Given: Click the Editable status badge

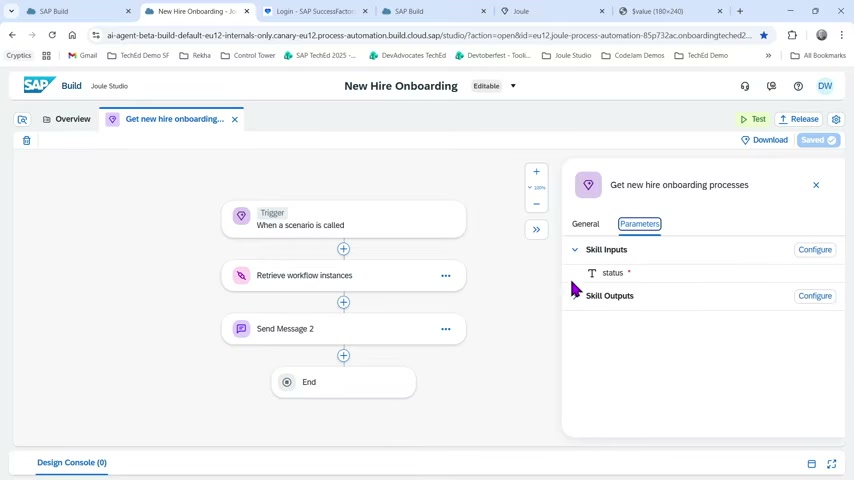Looking at the screenshot, I should pos(486,86).
